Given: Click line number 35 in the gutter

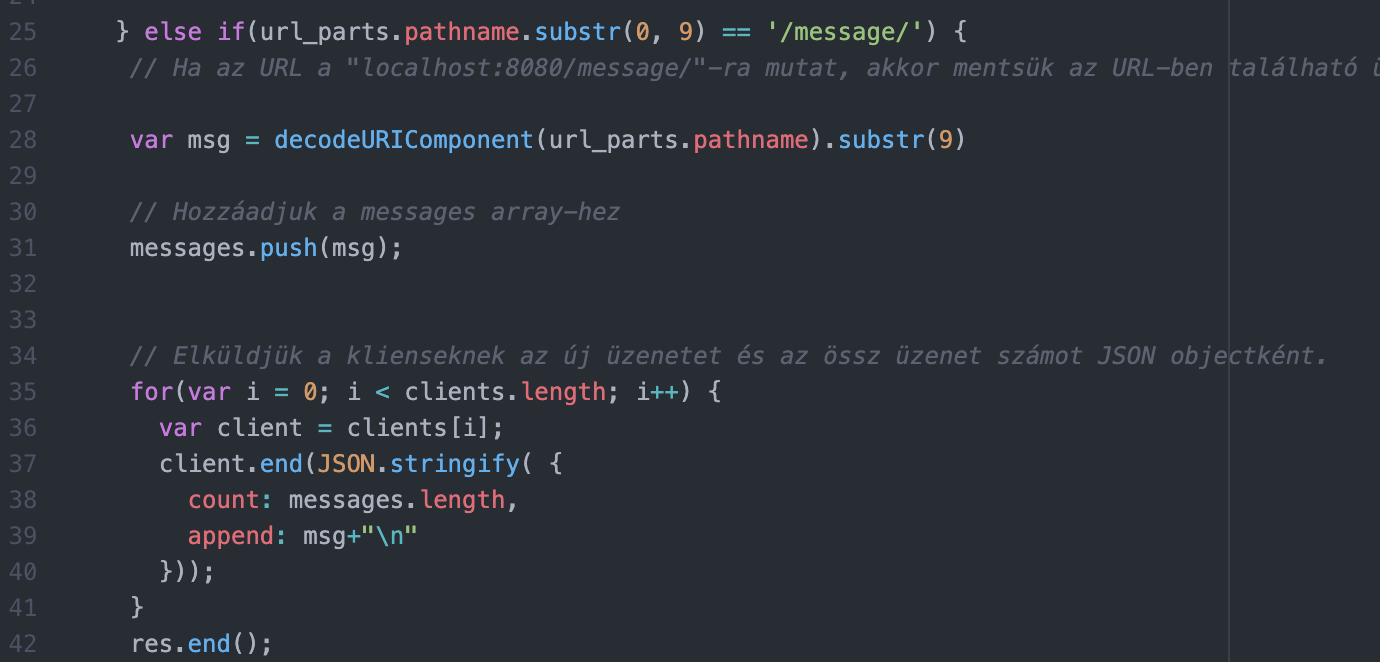Looking at the screenshot, I should (x=22, y=392).
